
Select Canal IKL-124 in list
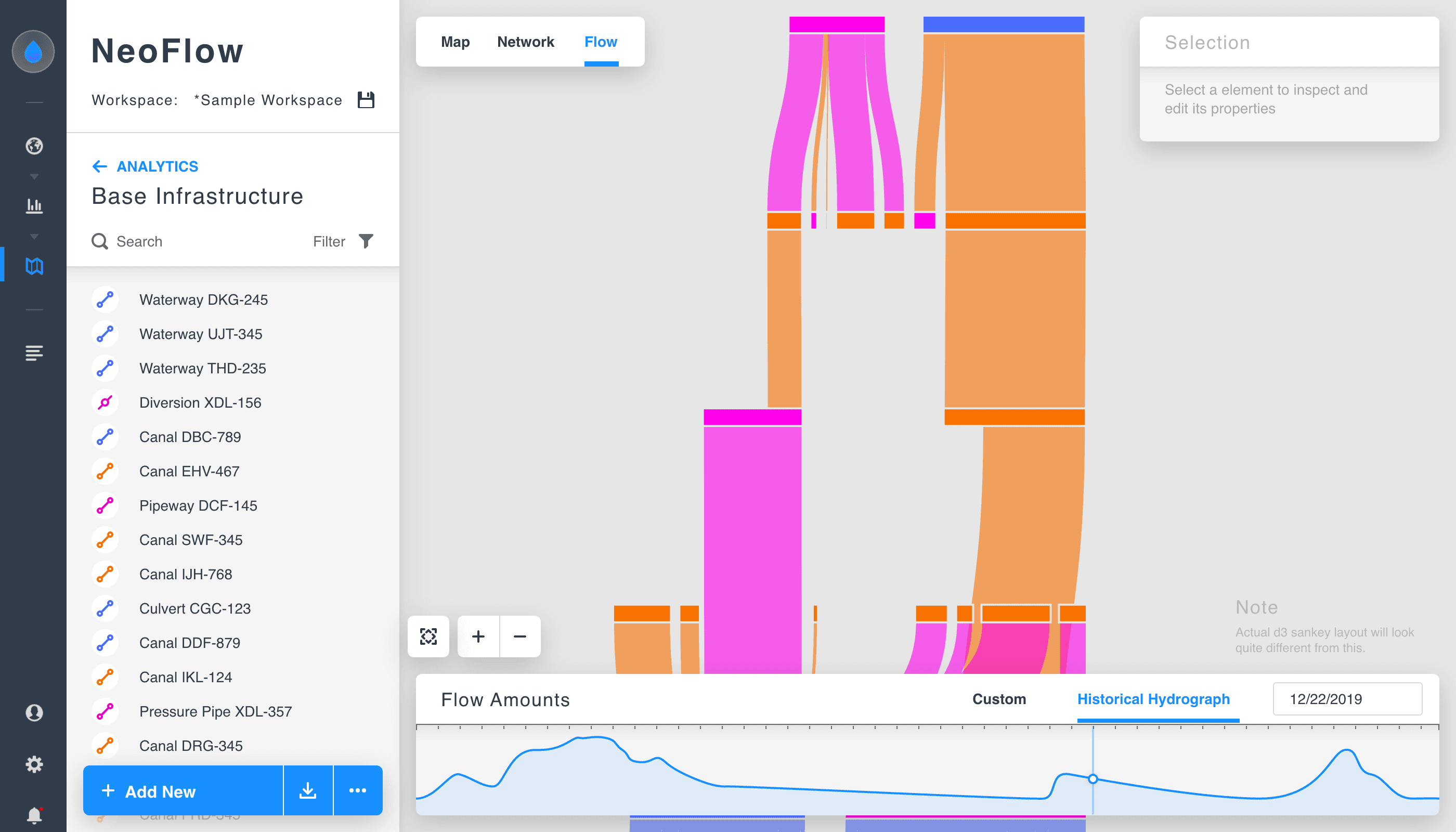pyautogui.click(x=185, y=677)
